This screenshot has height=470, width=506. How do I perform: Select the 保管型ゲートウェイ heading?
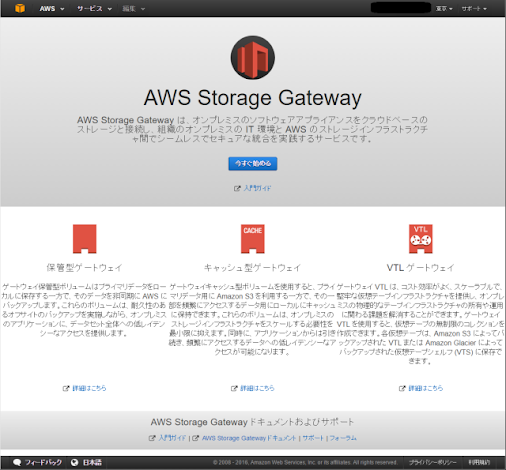[x=85, y=268]
